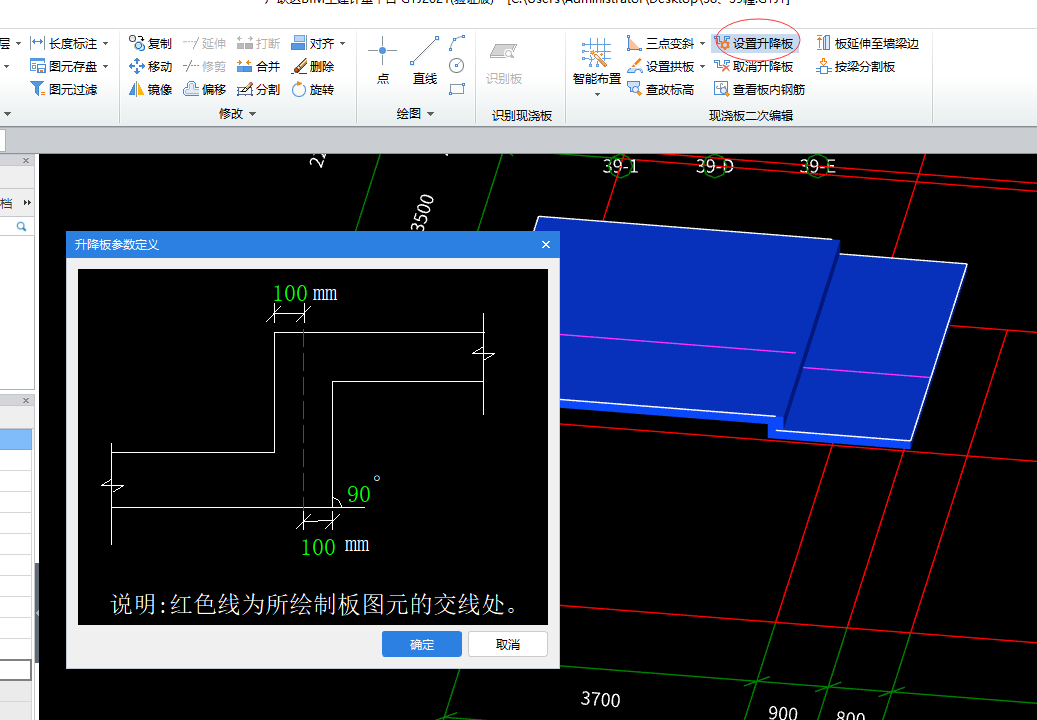Expand the 修改 group dropdown
The width and height of the screenshot is (1037, 720).
253,114
